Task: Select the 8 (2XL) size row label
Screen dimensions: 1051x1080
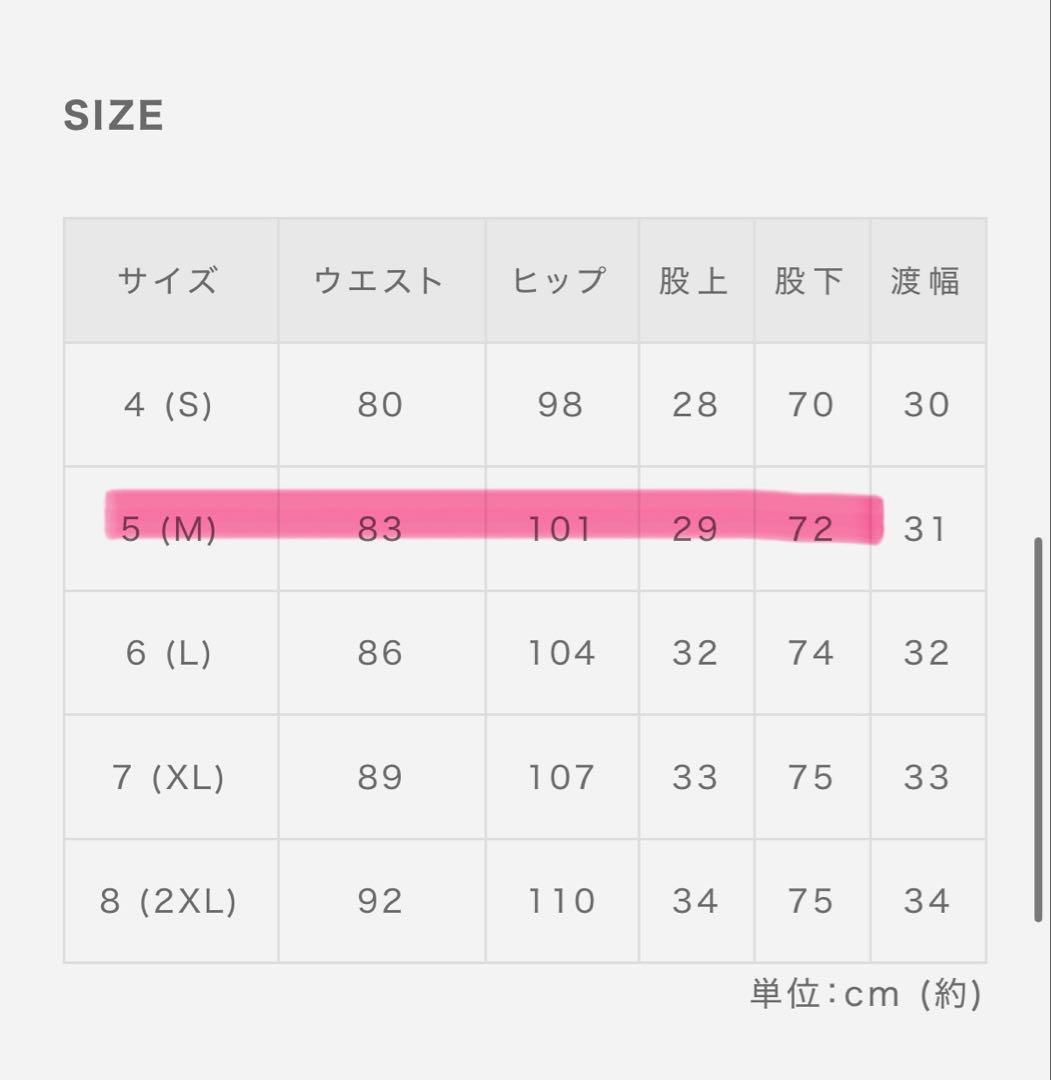Action: tap(168, 901)
